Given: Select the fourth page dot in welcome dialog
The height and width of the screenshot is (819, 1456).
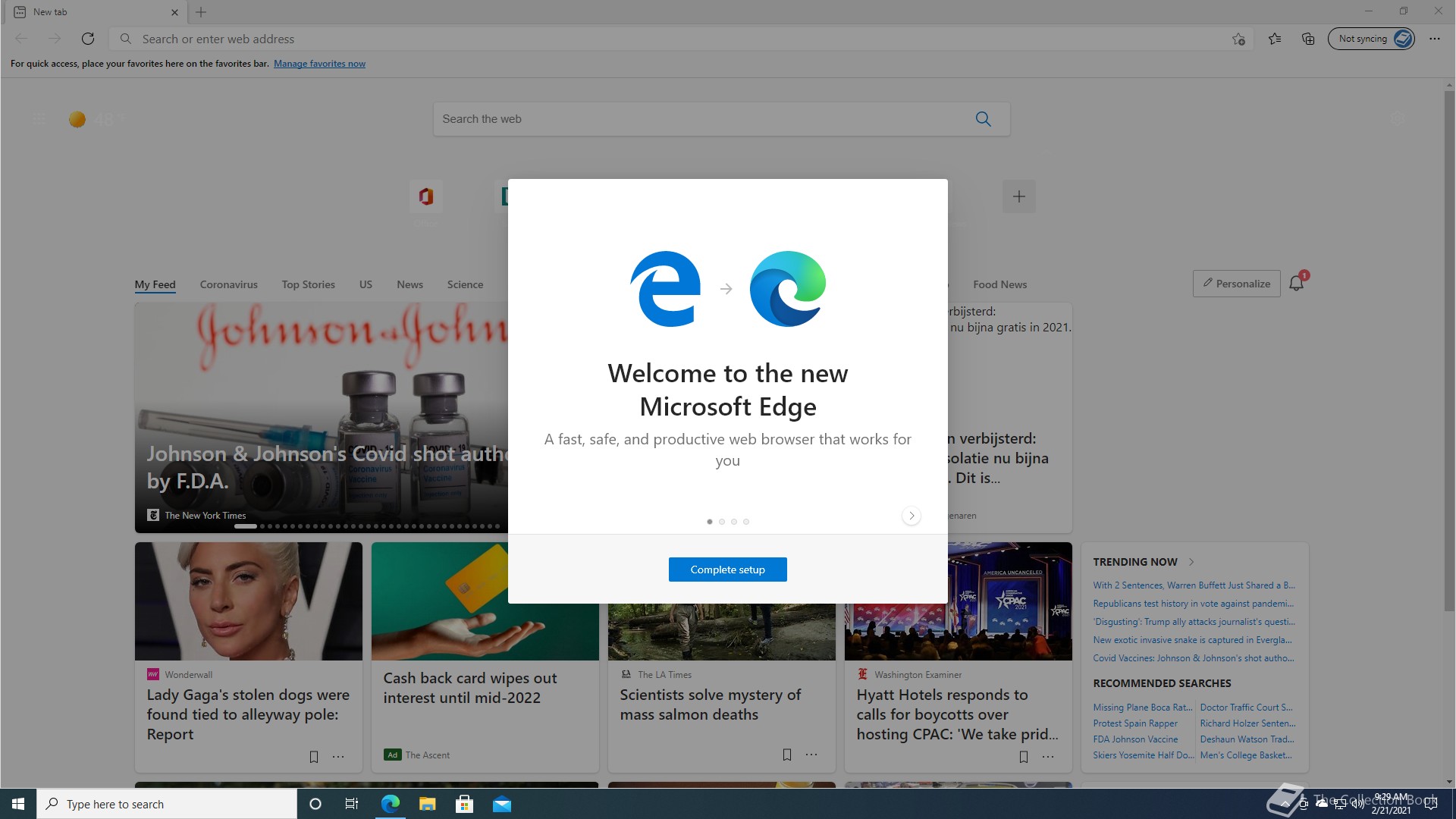Looking at the screenshot, I should coord(746,522).
